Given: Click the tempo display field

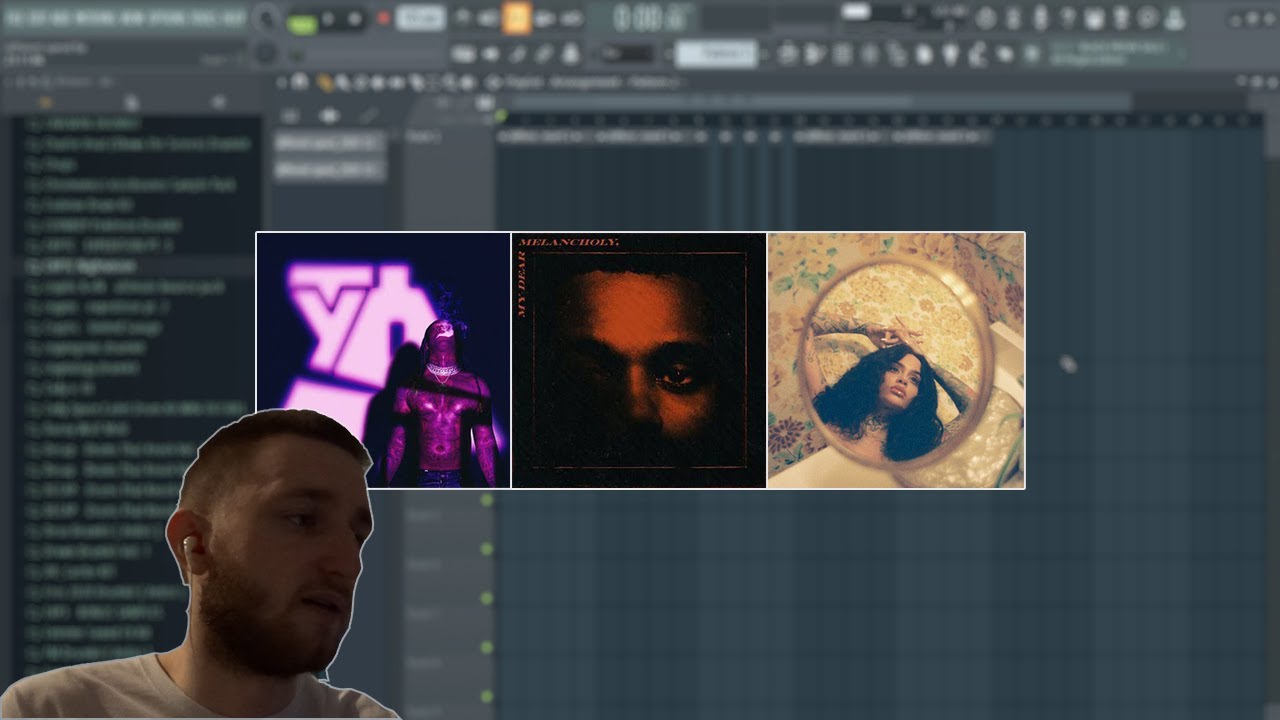Looking at the screenshot, I should [x=421, y=18].
